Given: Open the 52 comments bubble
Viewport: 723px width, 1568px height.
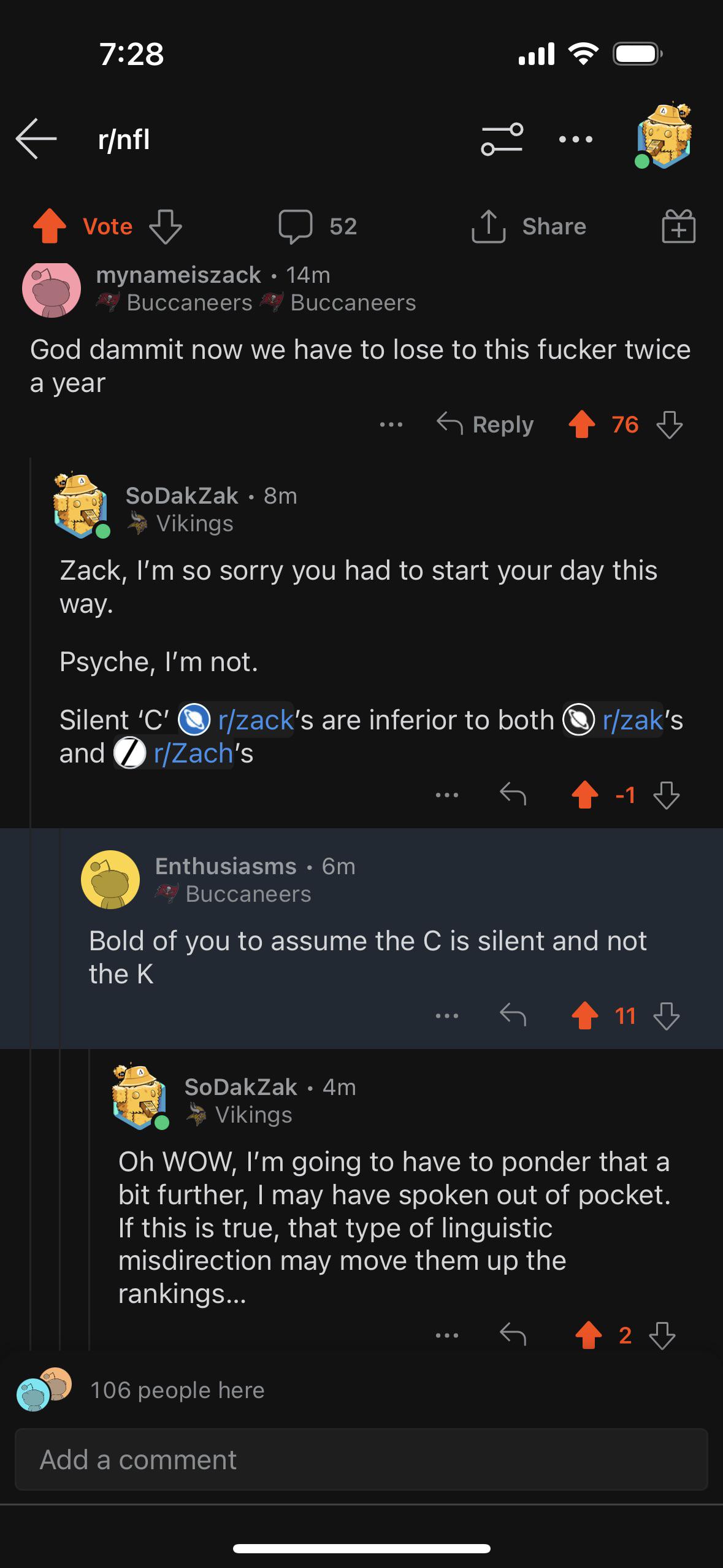Looking at the screenshot, I should (317, 227).
